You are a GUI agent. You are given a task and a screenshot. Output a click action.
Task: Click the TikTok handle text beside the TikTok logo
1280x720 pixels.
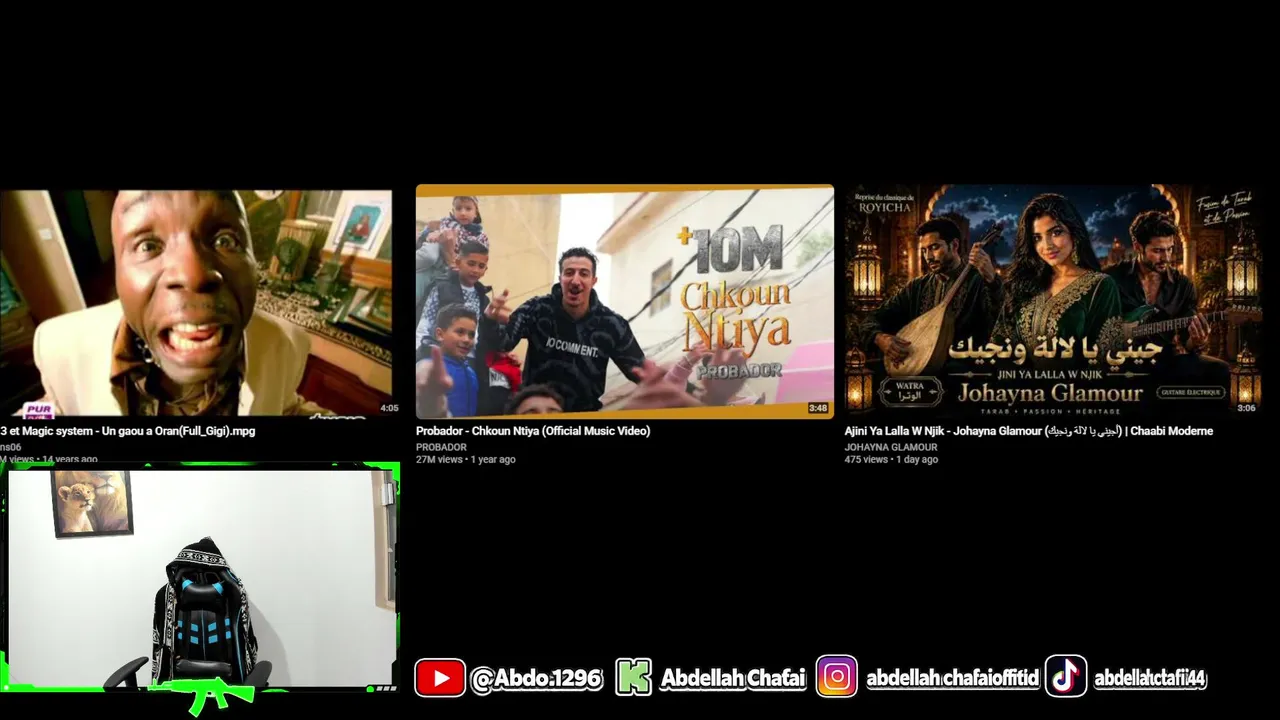(1150, 679)
